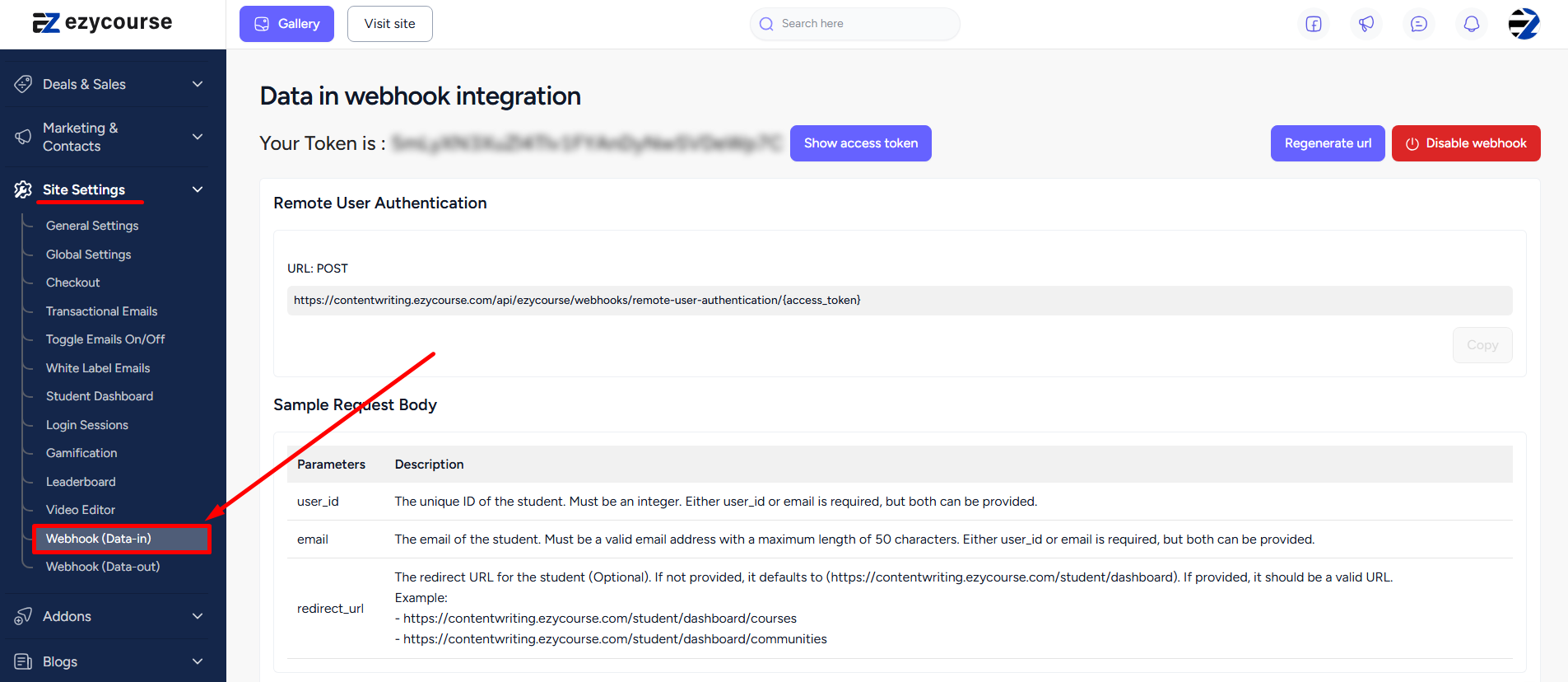Click the Blogs sidebar icon

(23, 661)
